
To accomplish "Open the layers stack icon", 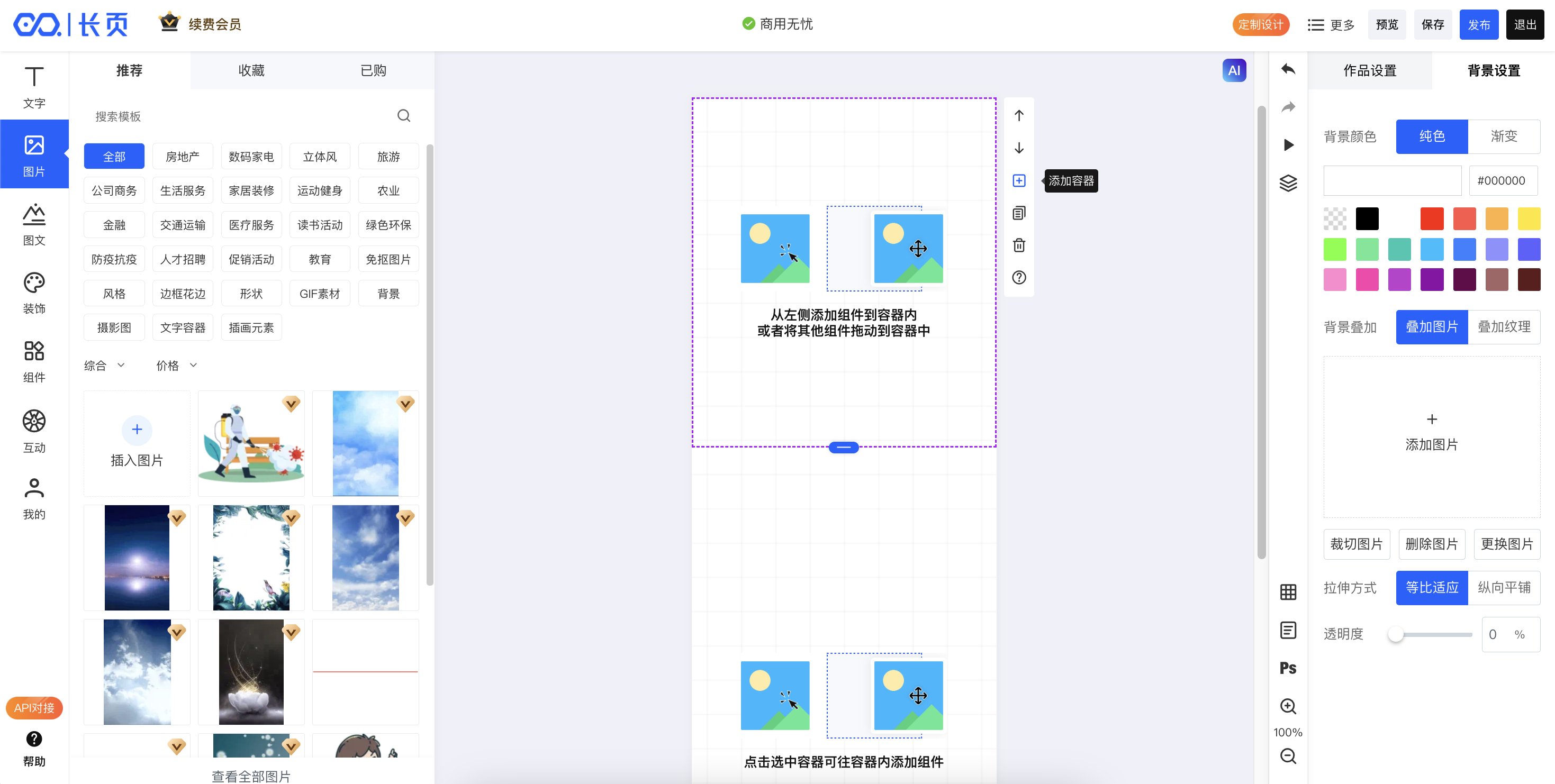I will tap(1288, 183).
